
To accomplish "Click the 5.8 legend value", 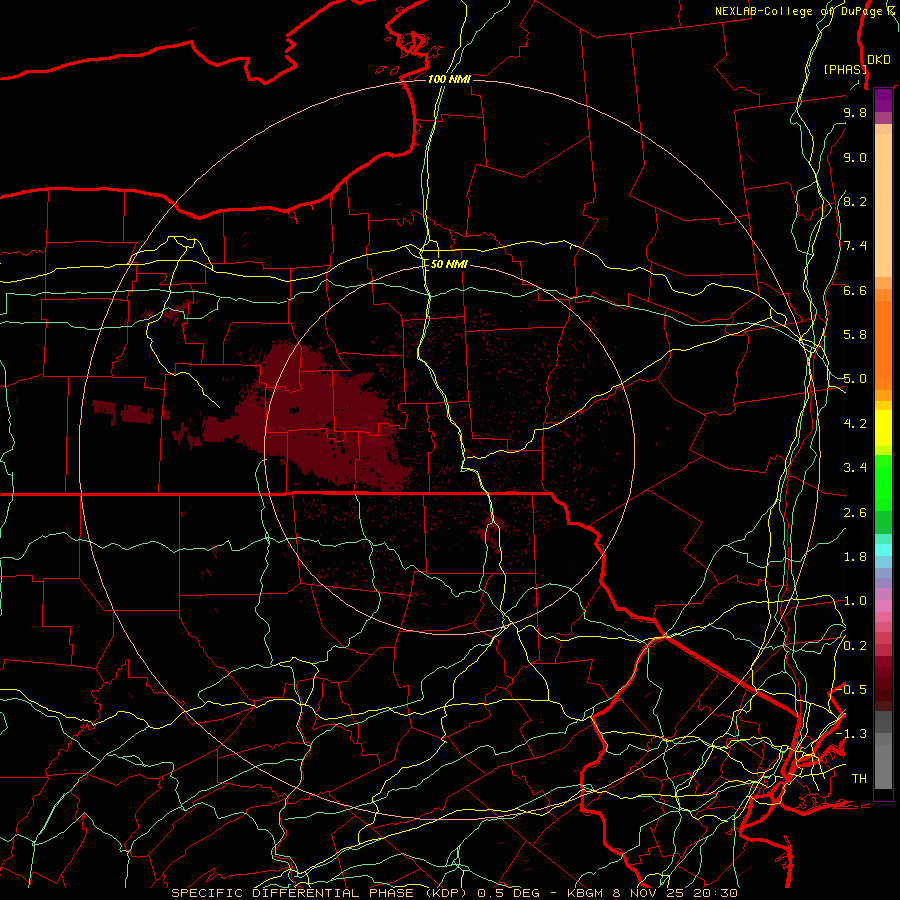I will (855, 335).
